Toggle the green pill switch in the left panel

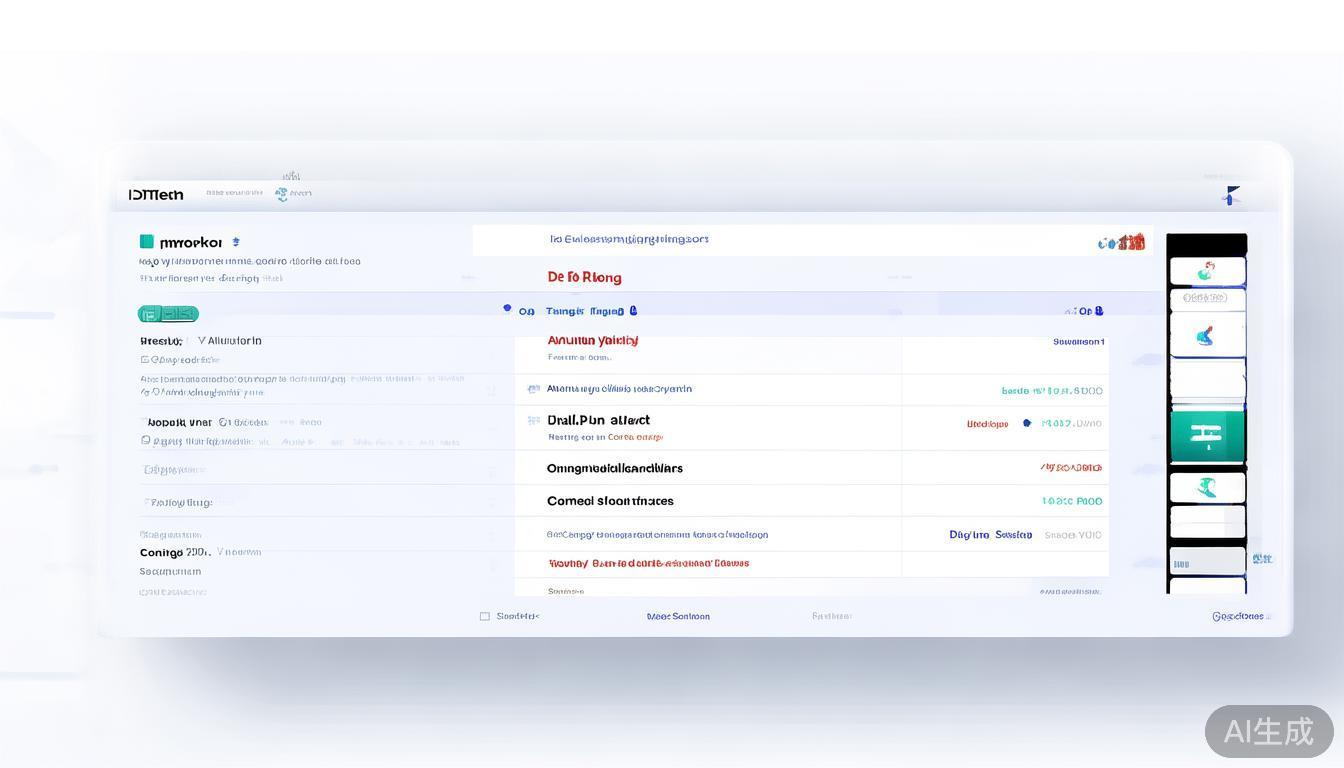pos(168,314)
